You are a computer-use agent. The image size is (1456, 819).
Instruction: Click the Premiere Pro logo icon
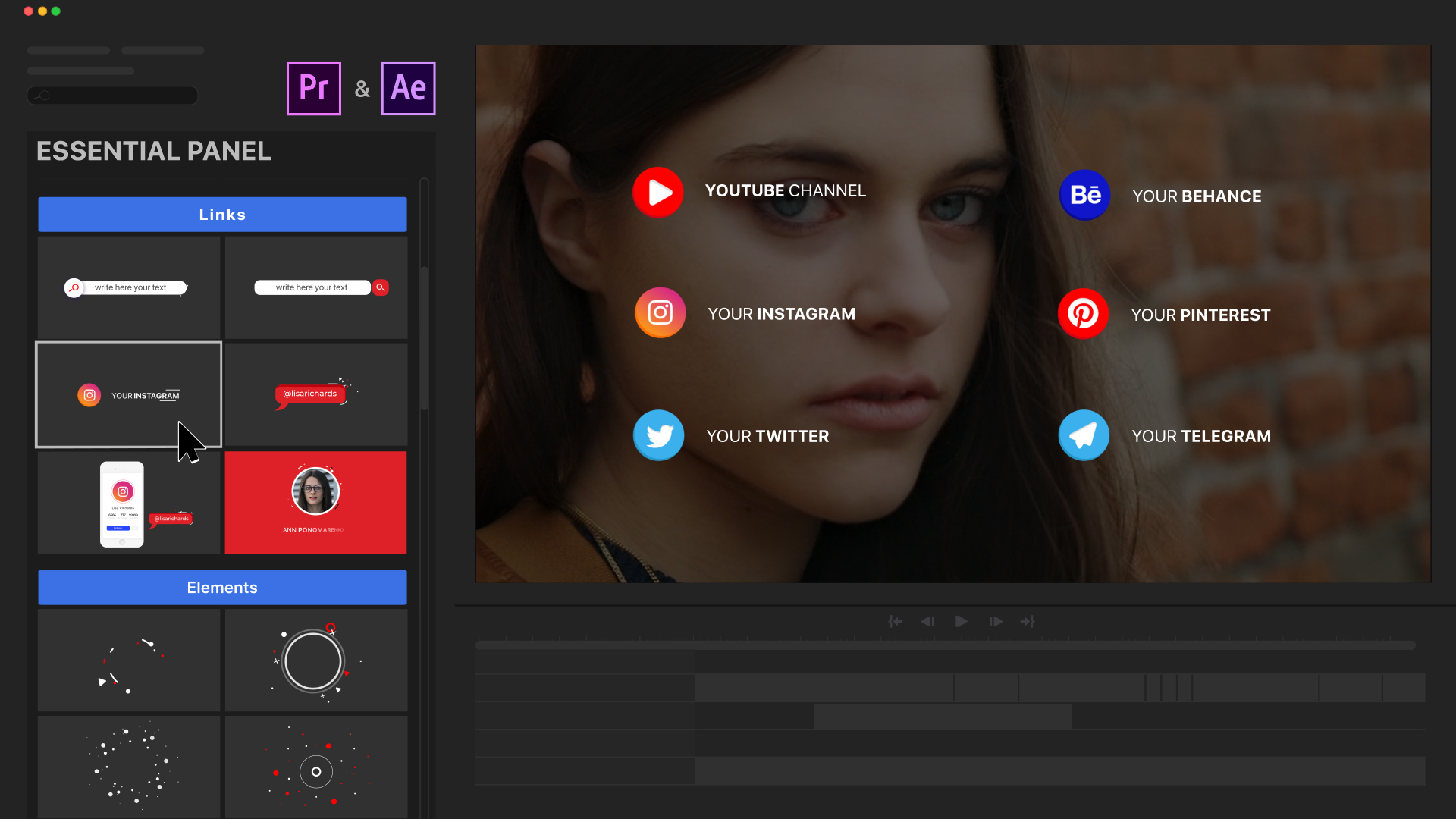click(313, 89)
